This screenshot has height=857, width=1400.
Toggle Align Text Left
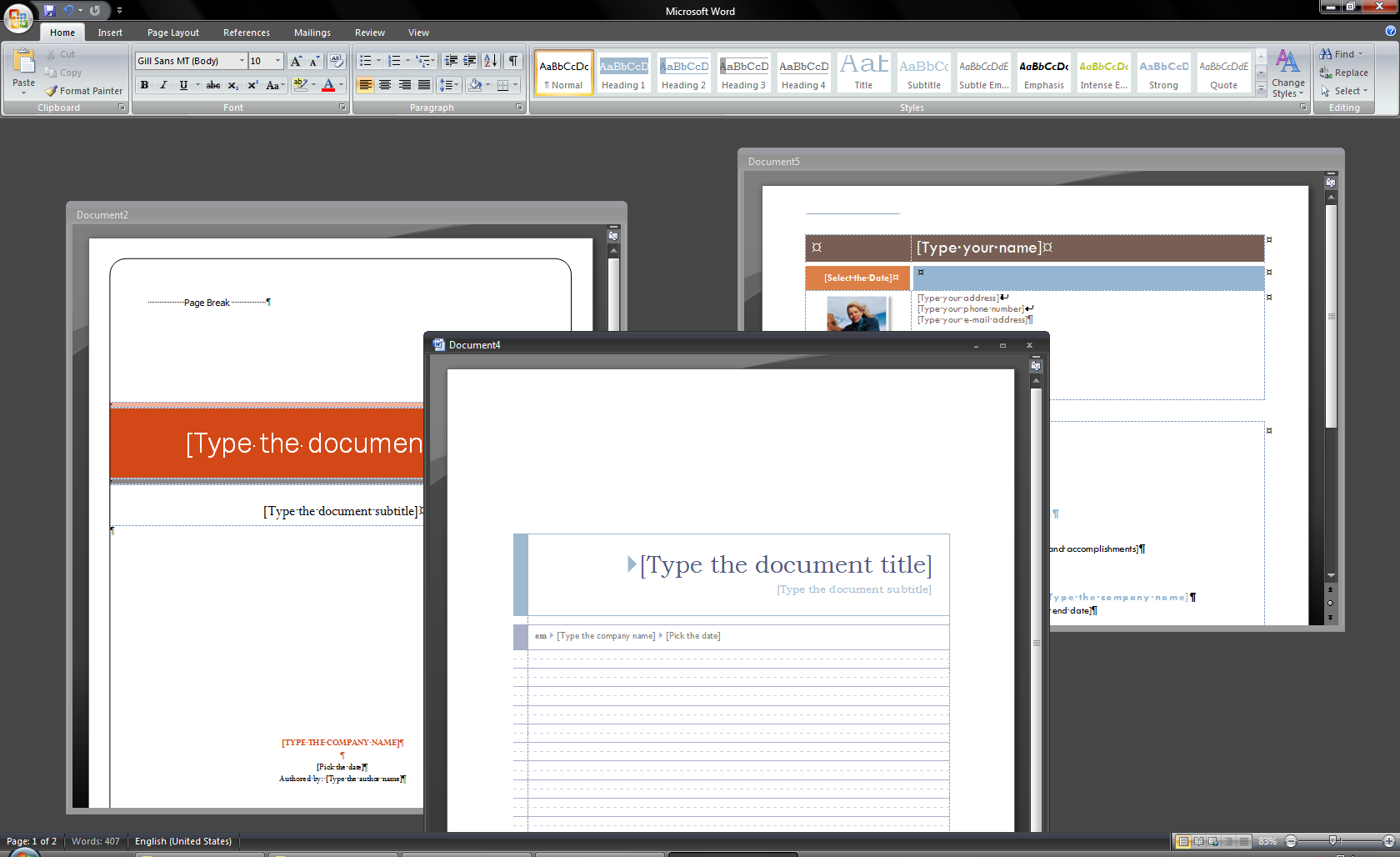(365, 85)
